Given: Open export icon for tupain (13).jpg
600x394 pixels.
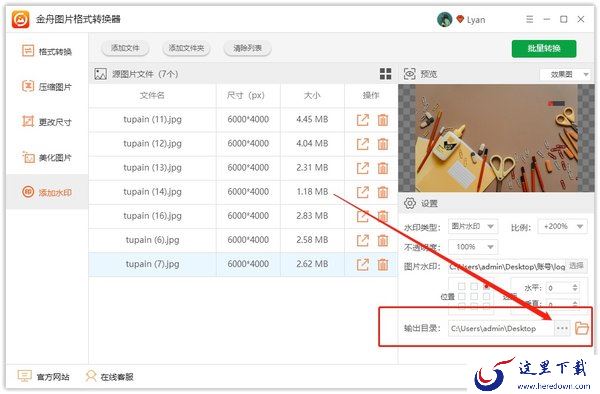Looking at the screenshot, I should (x=363, y=168).
